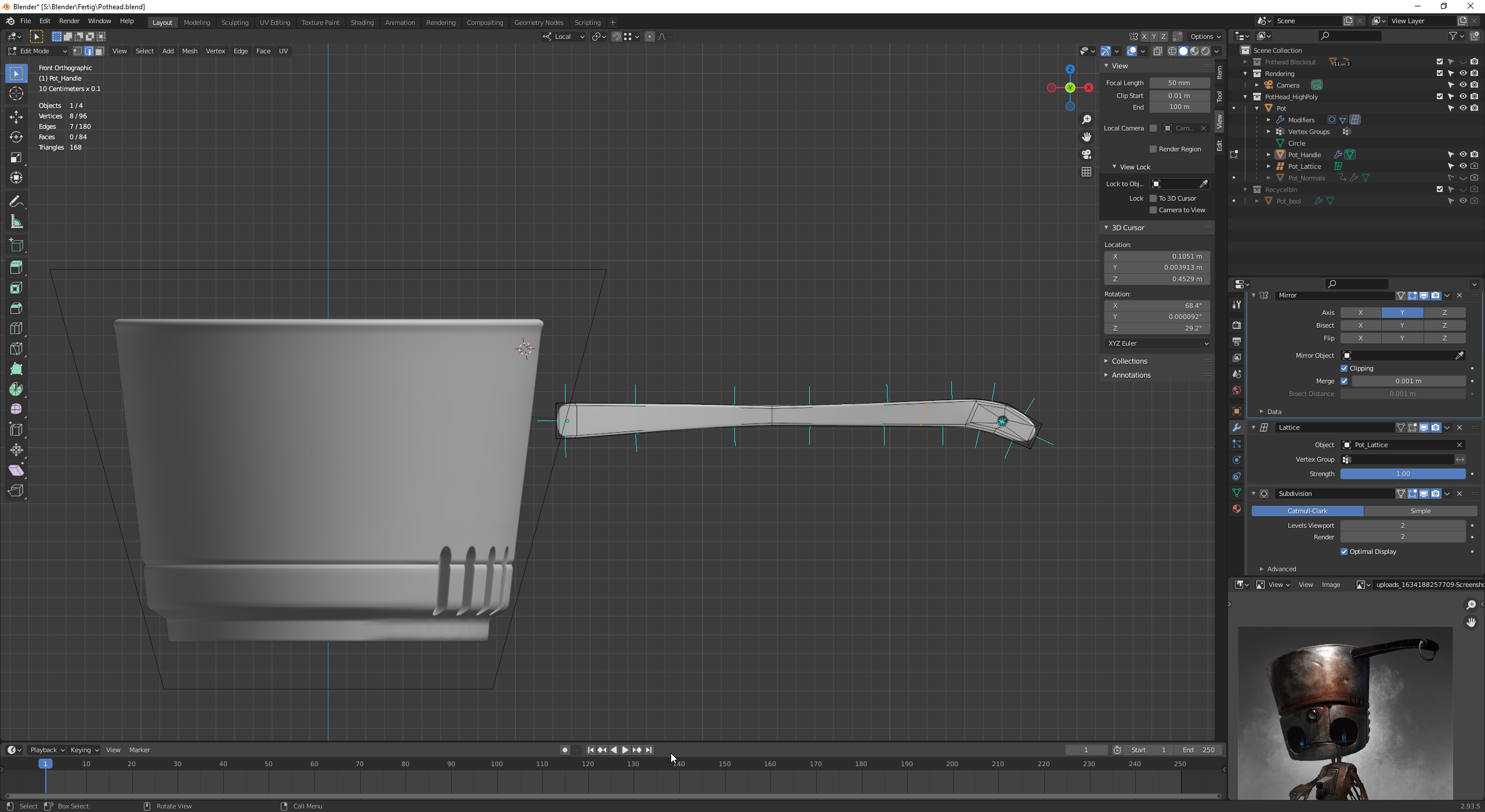Click the Lattice Strength slider
1485x812 pixels.
1403,474
